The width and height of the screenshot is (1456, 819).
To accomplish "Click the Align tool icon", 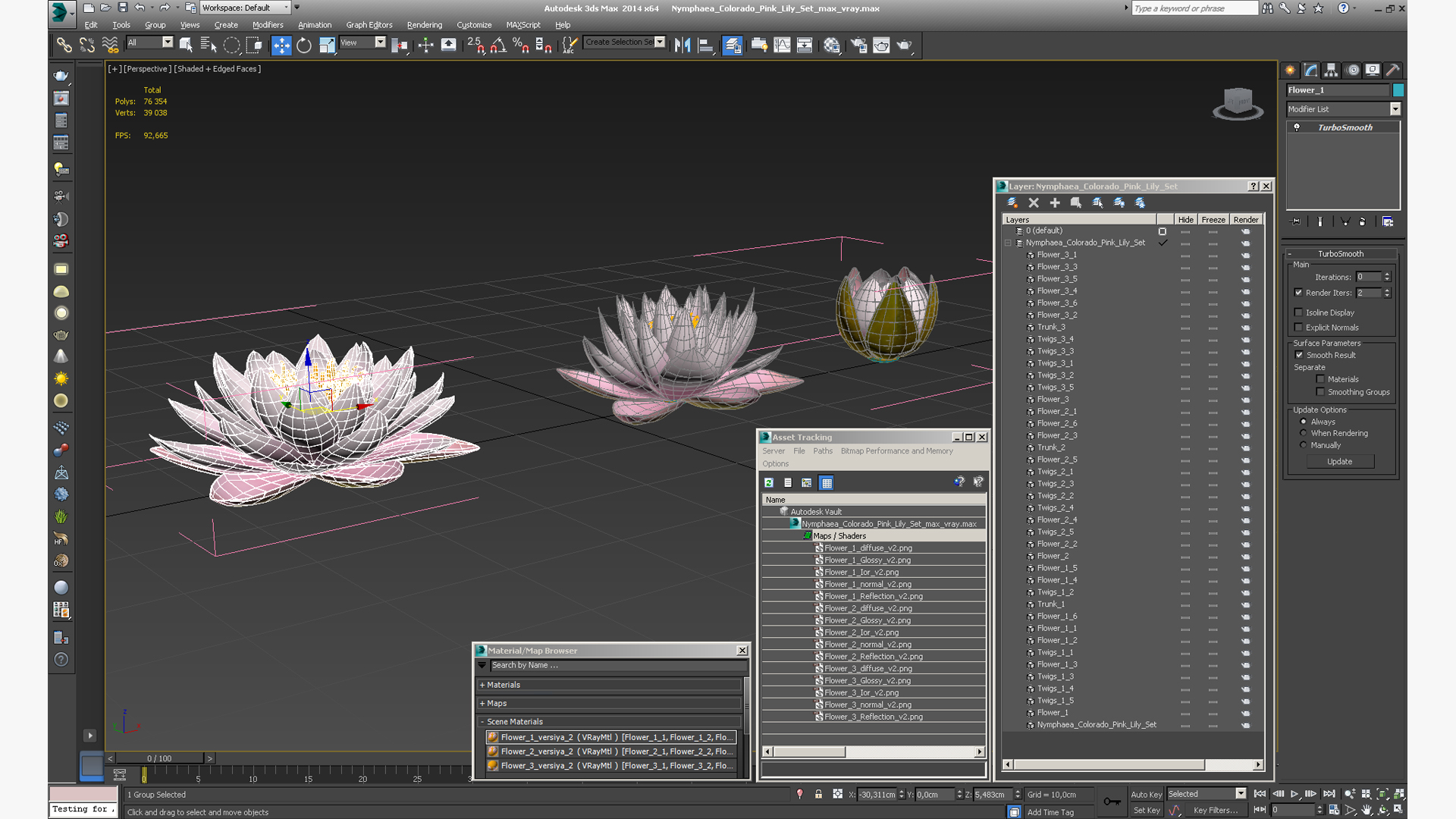I will coord(705,45).
